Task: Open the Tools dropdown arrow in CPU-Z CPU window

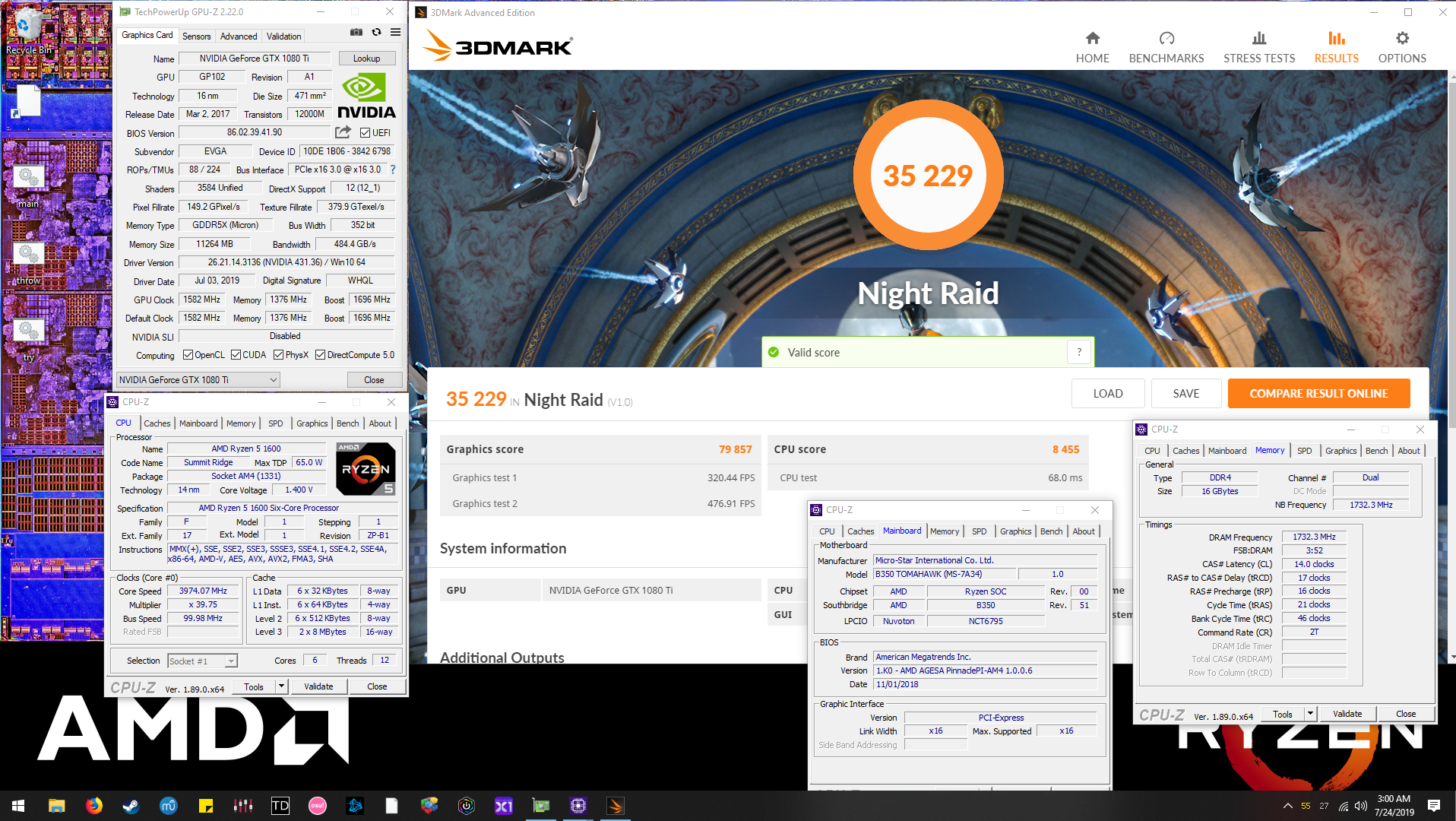Action: pyautogui.click(x=281, y=686)
